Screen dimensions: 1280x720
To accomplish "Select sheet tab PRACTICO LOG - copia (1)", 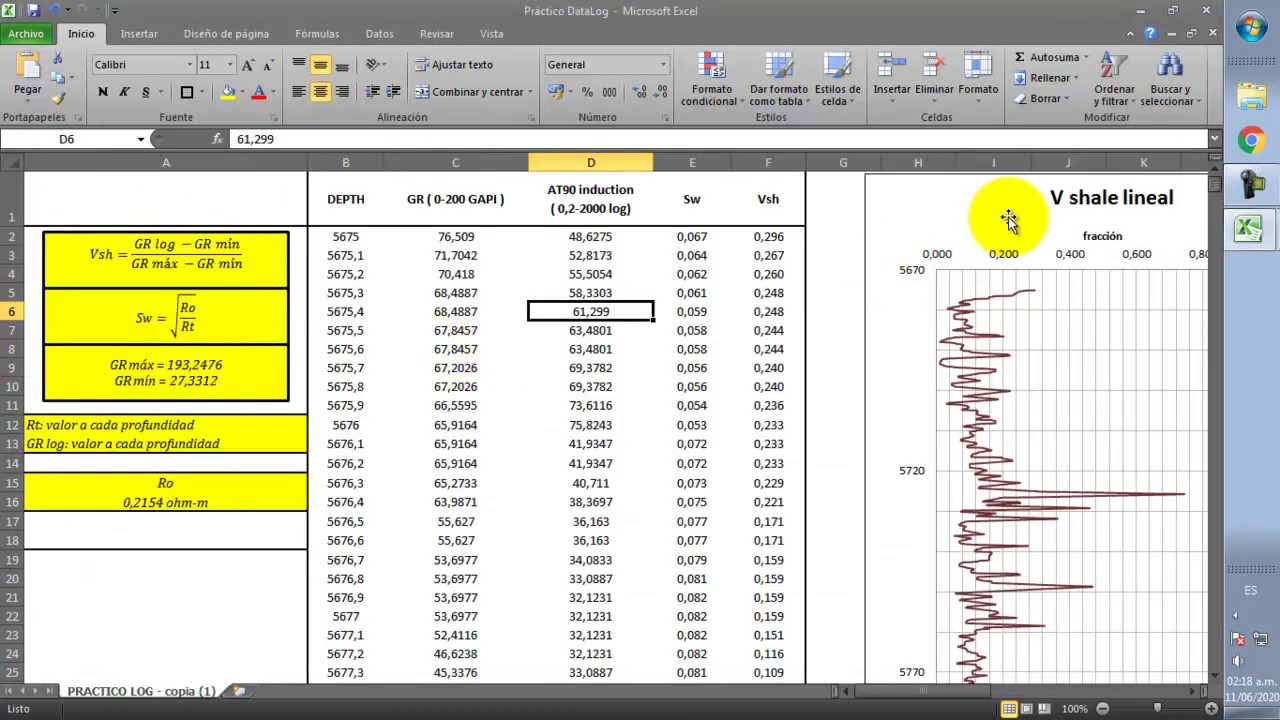I will pos(141,691).
